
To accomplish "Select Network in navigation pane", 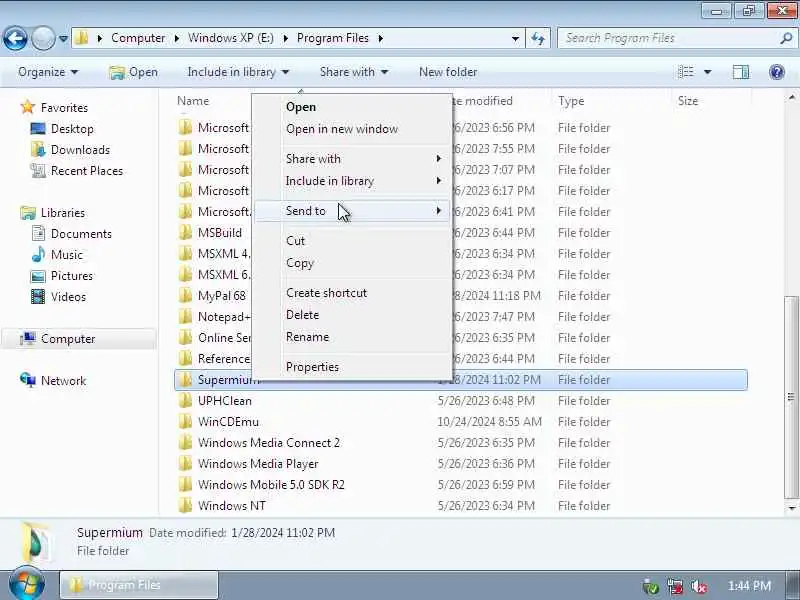I will (x=53, y=381).
